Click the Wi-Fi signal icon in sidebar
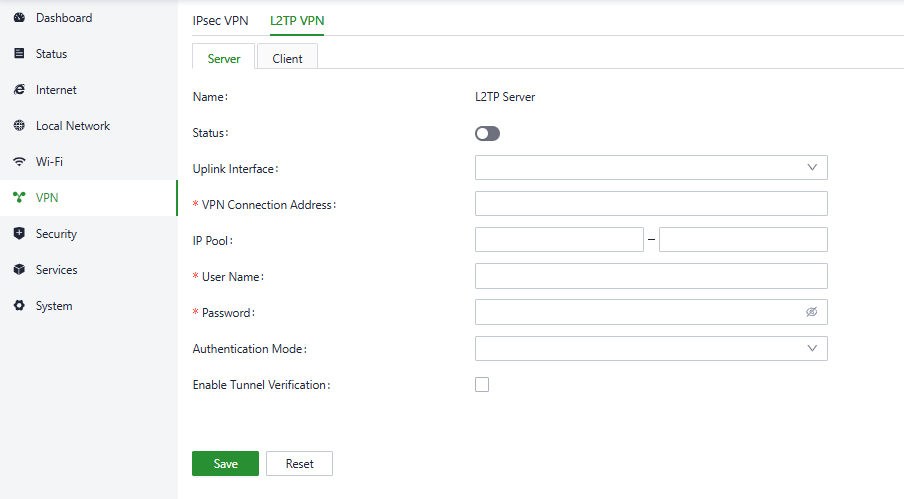The image size is (904, 499). [x=19, y=162]
